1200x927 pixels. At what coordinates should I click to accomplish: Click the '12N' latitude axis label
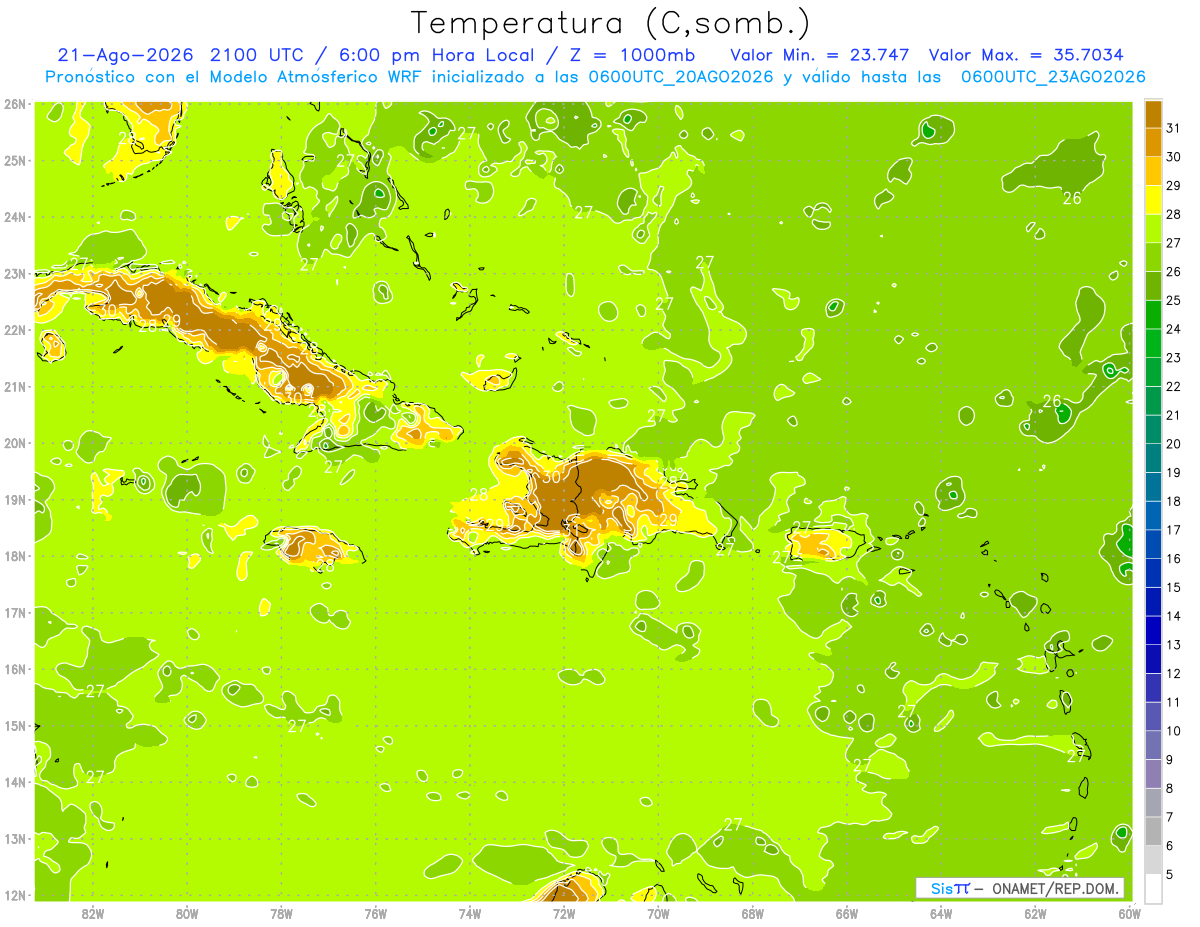(x=14, y=895)
